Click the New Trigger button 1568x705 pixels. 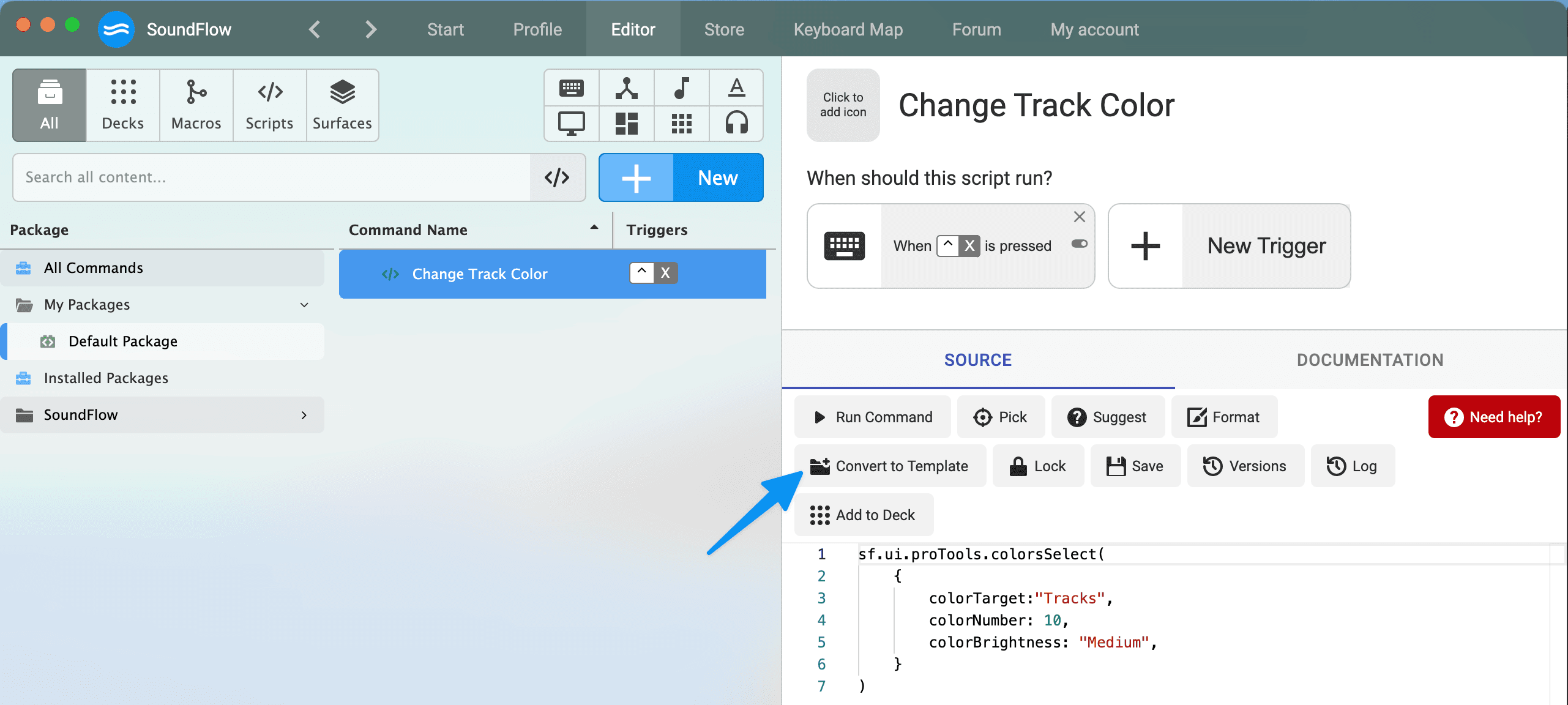click(1230, 246)
